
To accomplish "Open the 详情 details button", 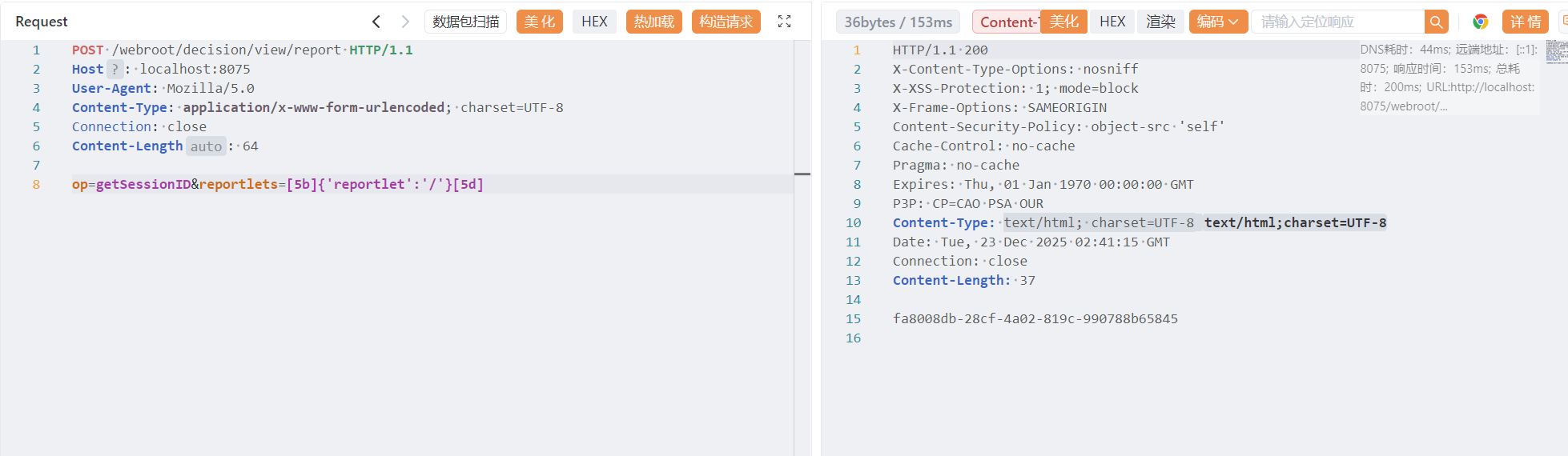I will 1525,22.
